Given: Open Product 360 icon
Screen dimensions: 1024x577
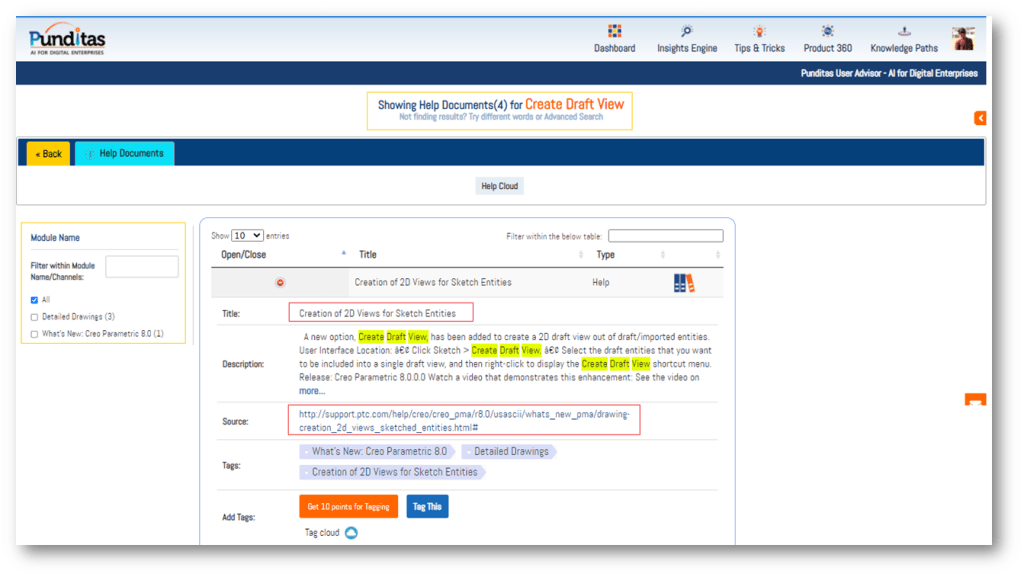Looking at the screenshot, I should click(x=827, y=31).
